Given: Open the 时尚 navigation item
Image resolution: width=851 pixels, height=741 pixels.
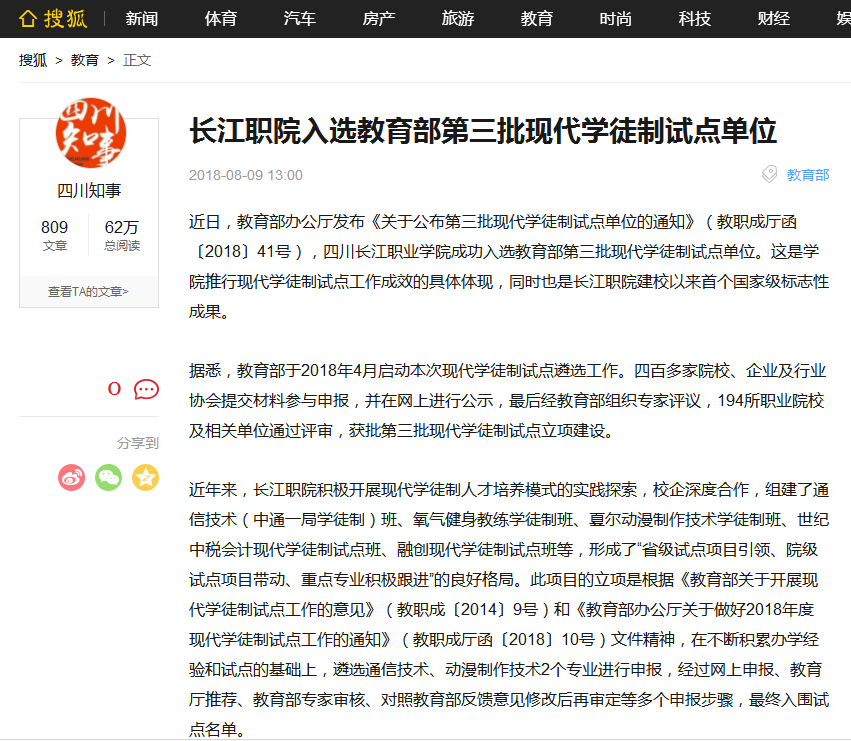Looking at the screenshot, I should [616, 19].
